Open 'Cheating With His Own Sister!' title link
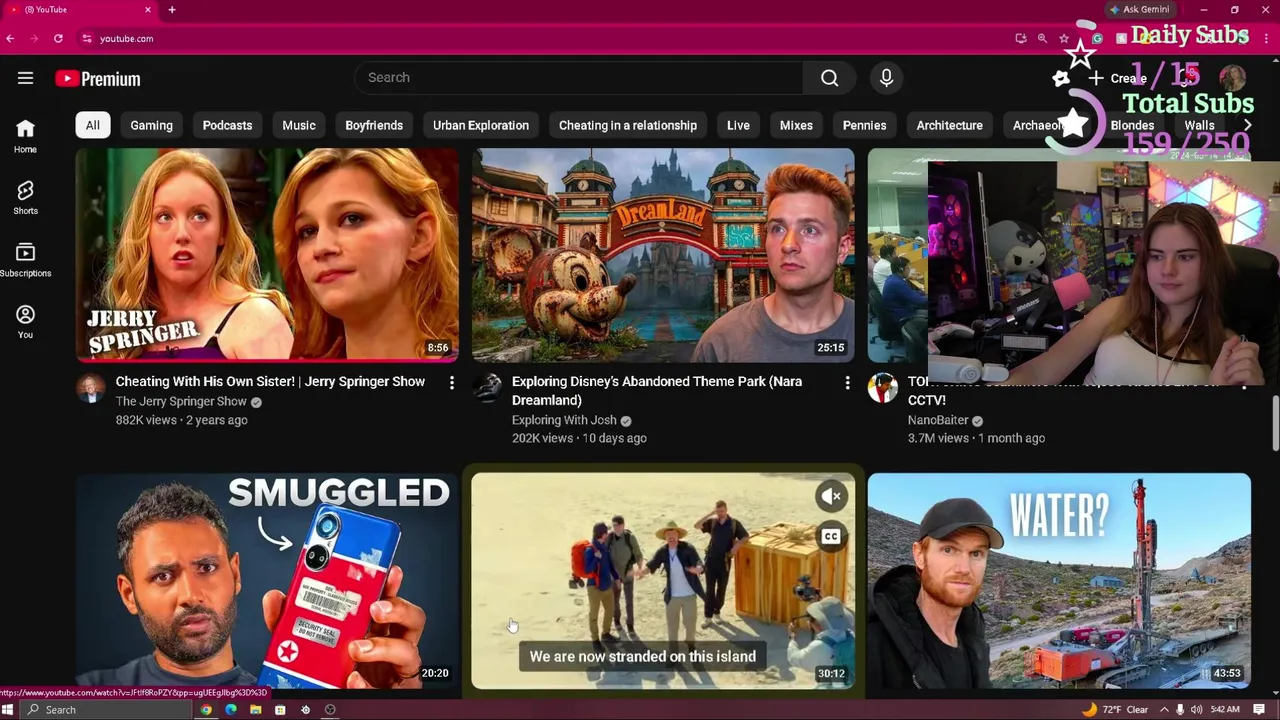 (x=270, y=381)
